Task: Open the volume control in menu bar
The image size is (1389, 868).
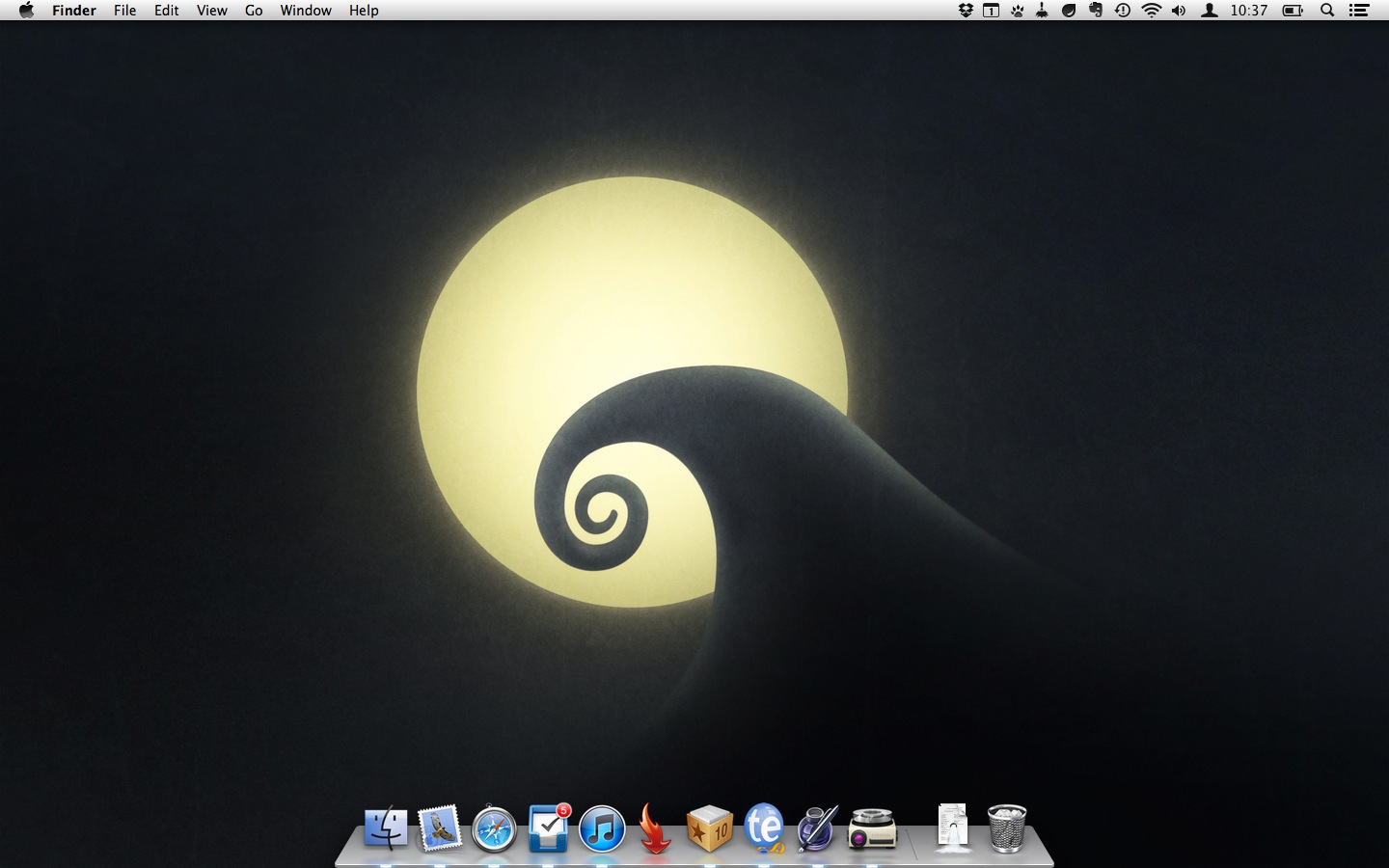Action: (1179, 11)
